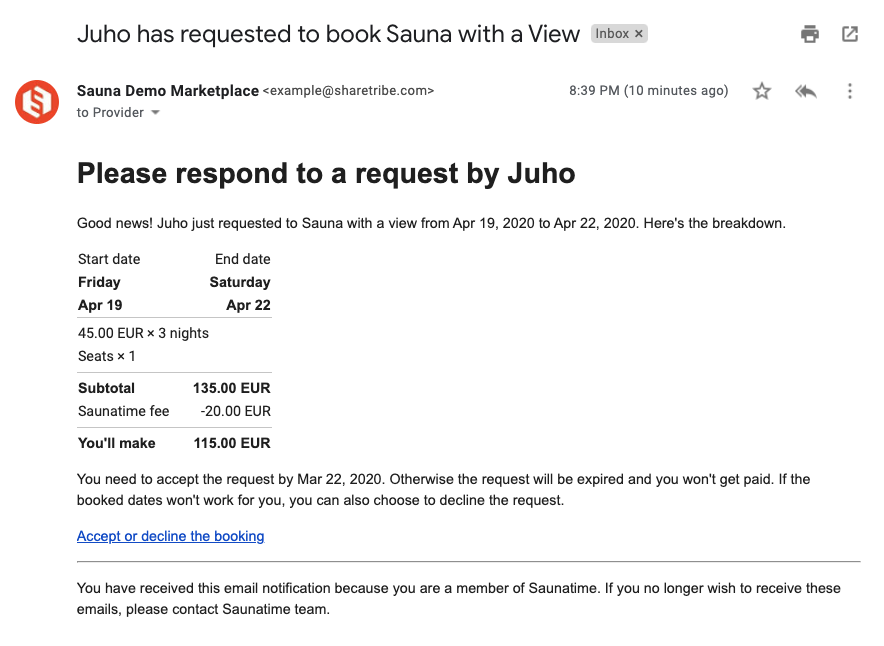The height and width of the screenshot is (646, 884).
Task: Click the email subject line at top
Action: tap(328, 34)
